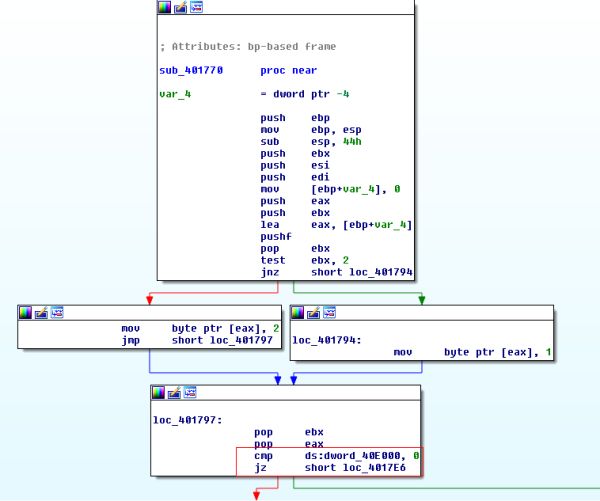The width and height of the screenshot is (600, 501).
Task: Click title bar of sub_401770 node
Action: pos(286,7)
